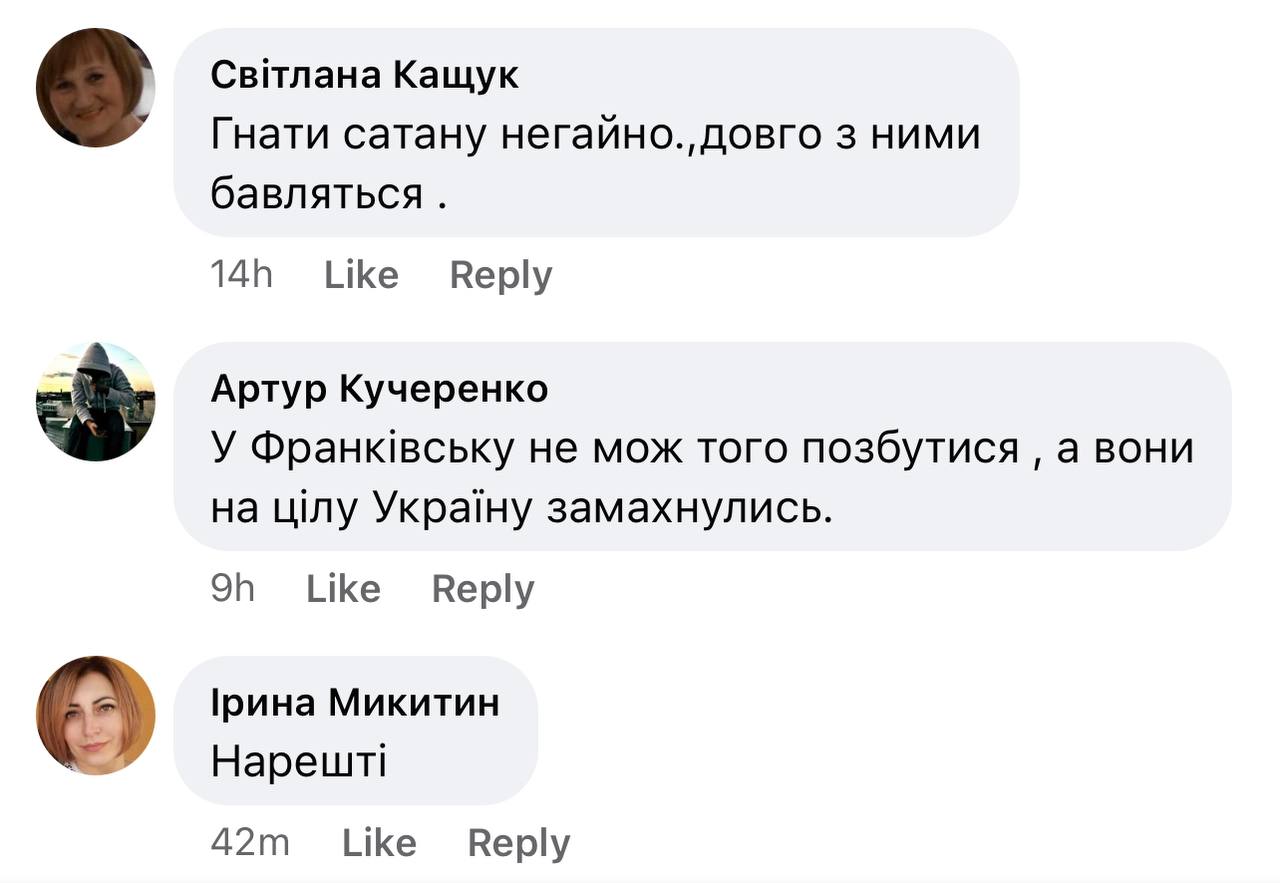Reply to Світлана Кащук's comment

click(x=501, y=275)
